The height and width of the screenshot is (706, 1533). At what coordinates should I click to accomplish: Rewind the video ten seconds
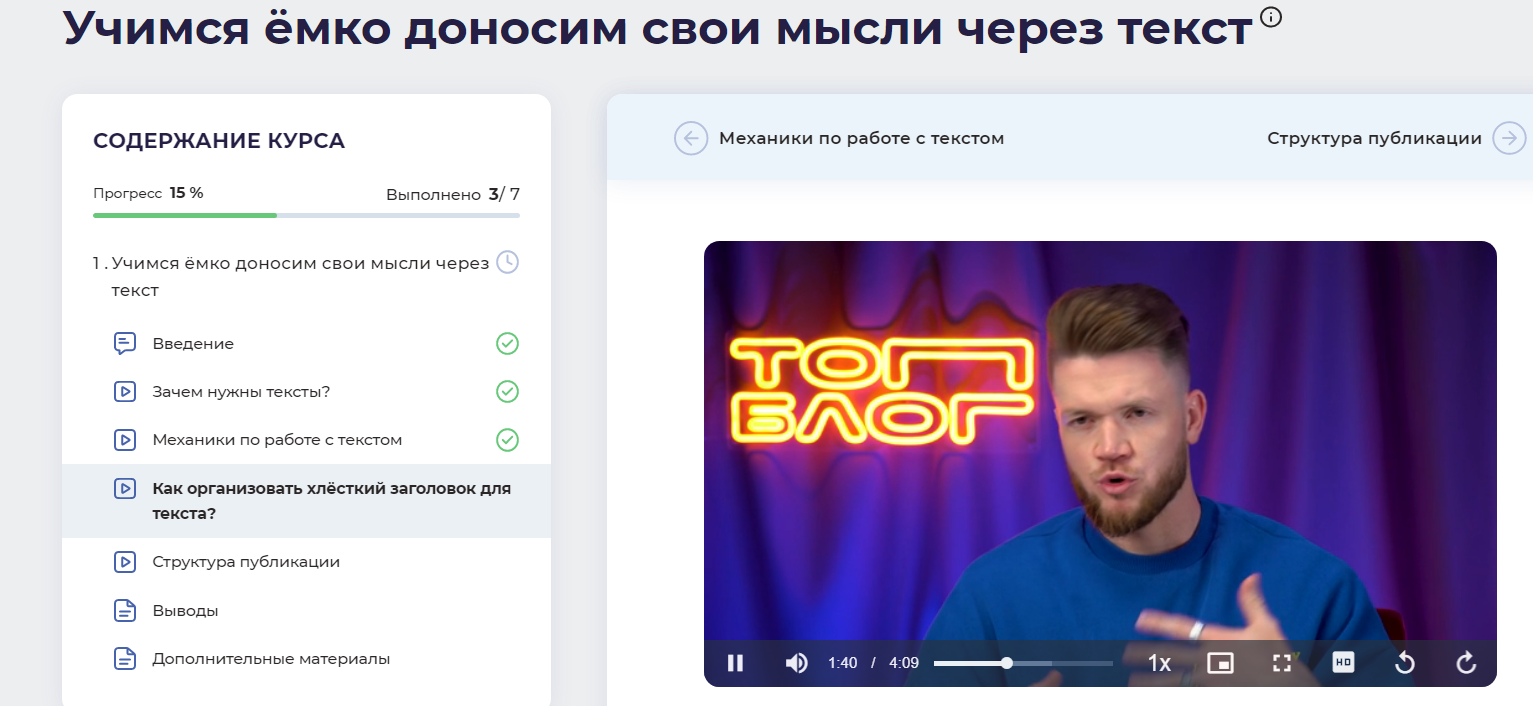click(1404, 662)
